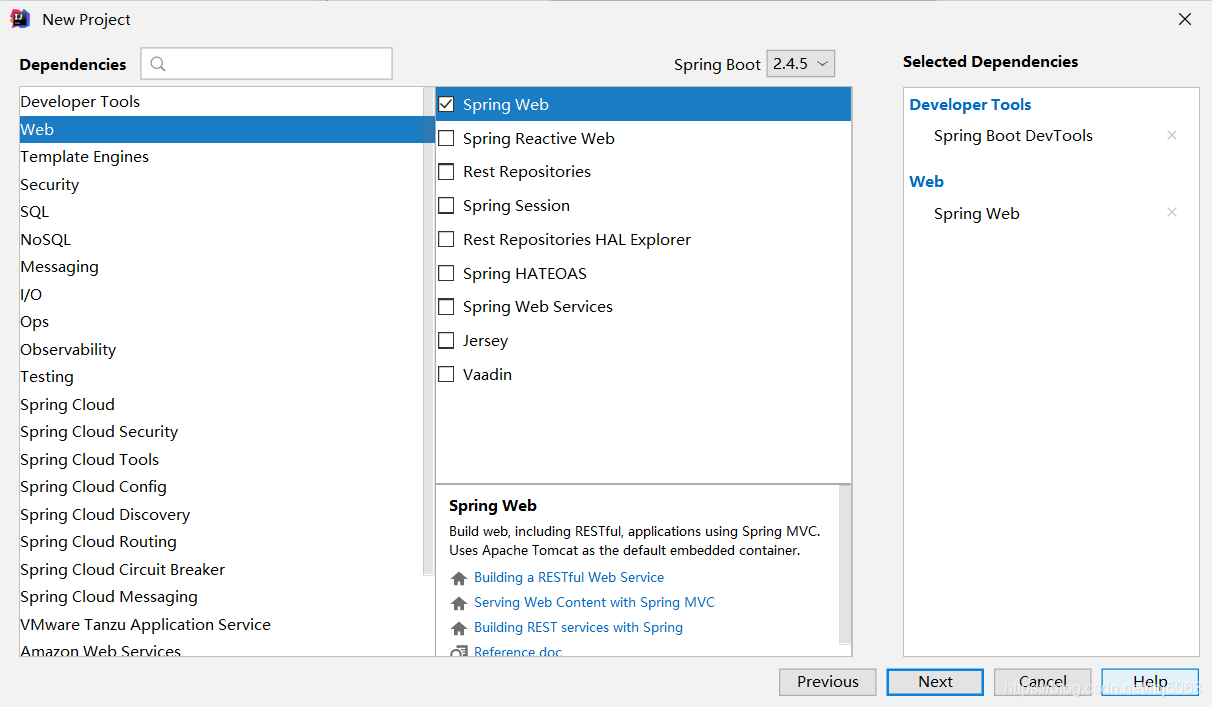The width and height of the screenshot is (1212, 707).
Task: Close the New Project dialog
Action: point(1185,19)
